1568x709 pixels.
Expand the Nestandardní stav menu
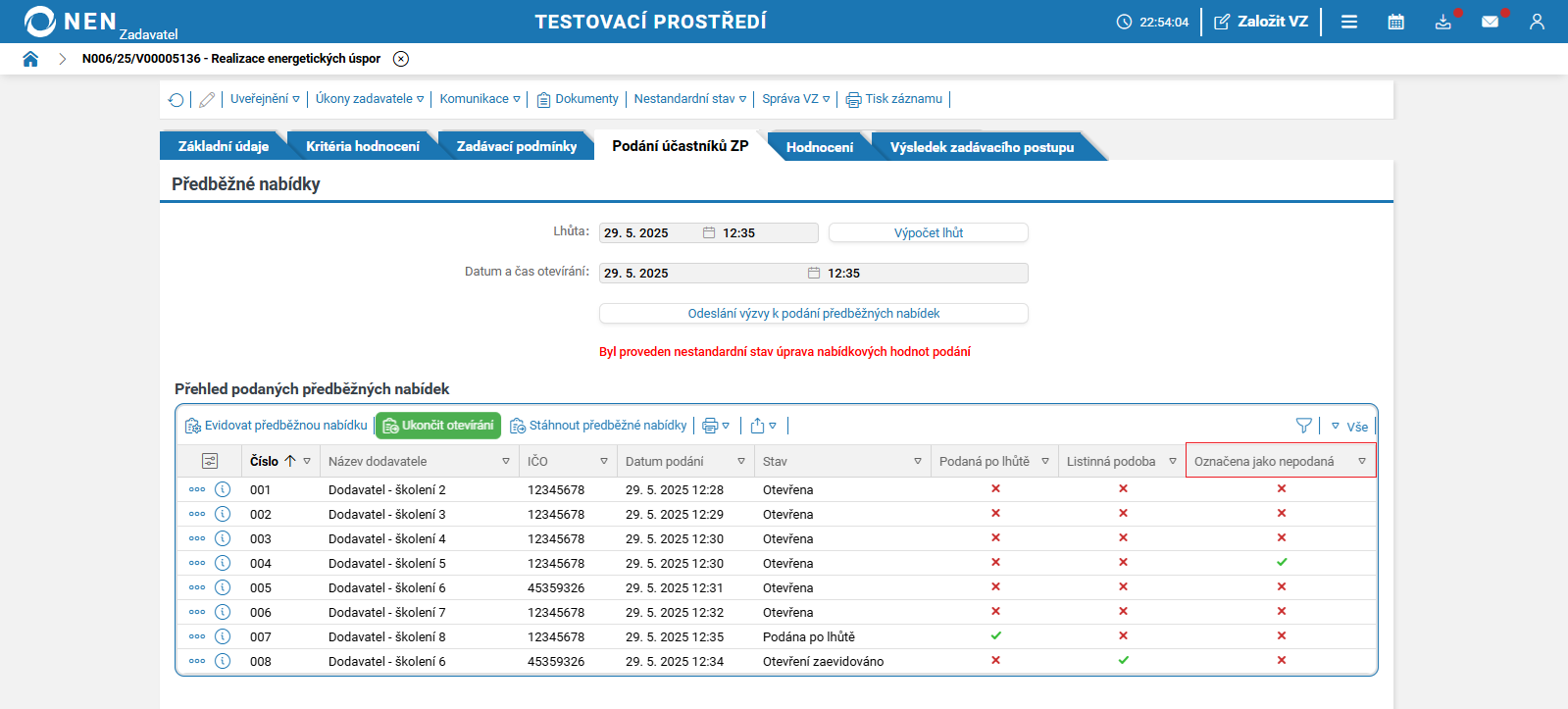click(x=689, y=99)
